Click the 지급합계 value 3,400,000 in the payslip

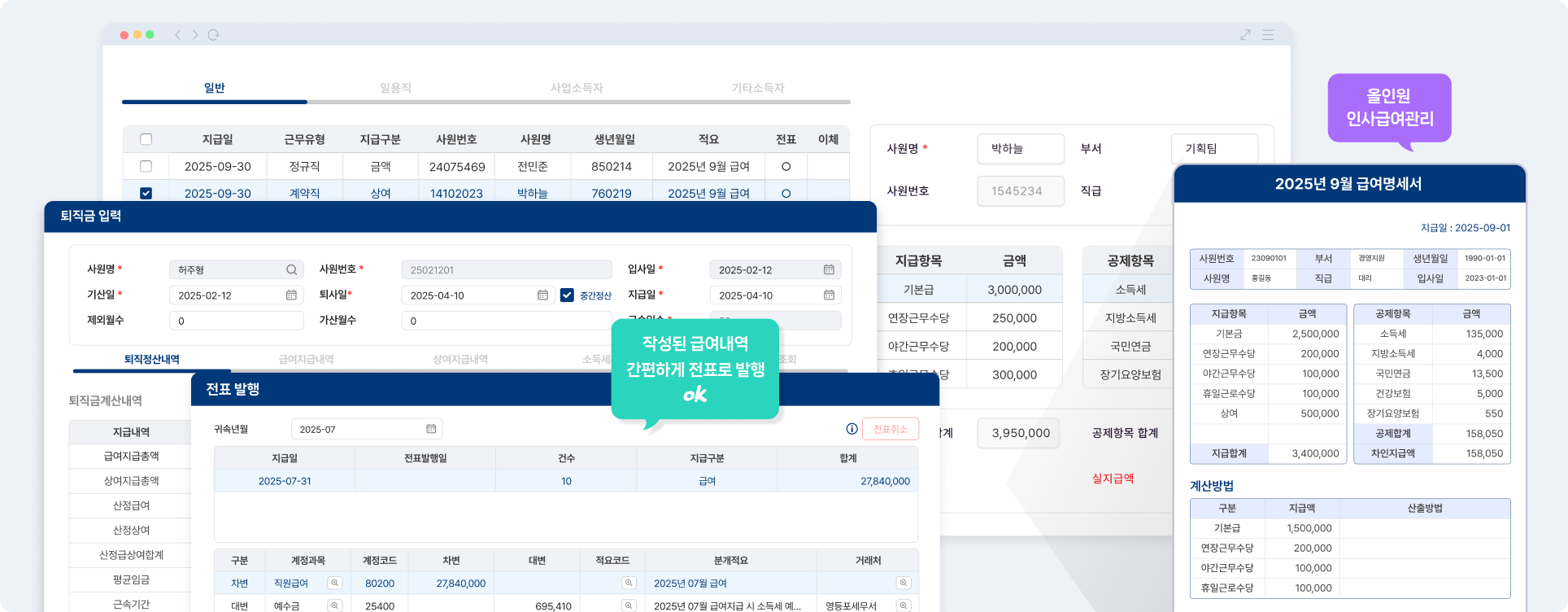(x=1315, y=453)
